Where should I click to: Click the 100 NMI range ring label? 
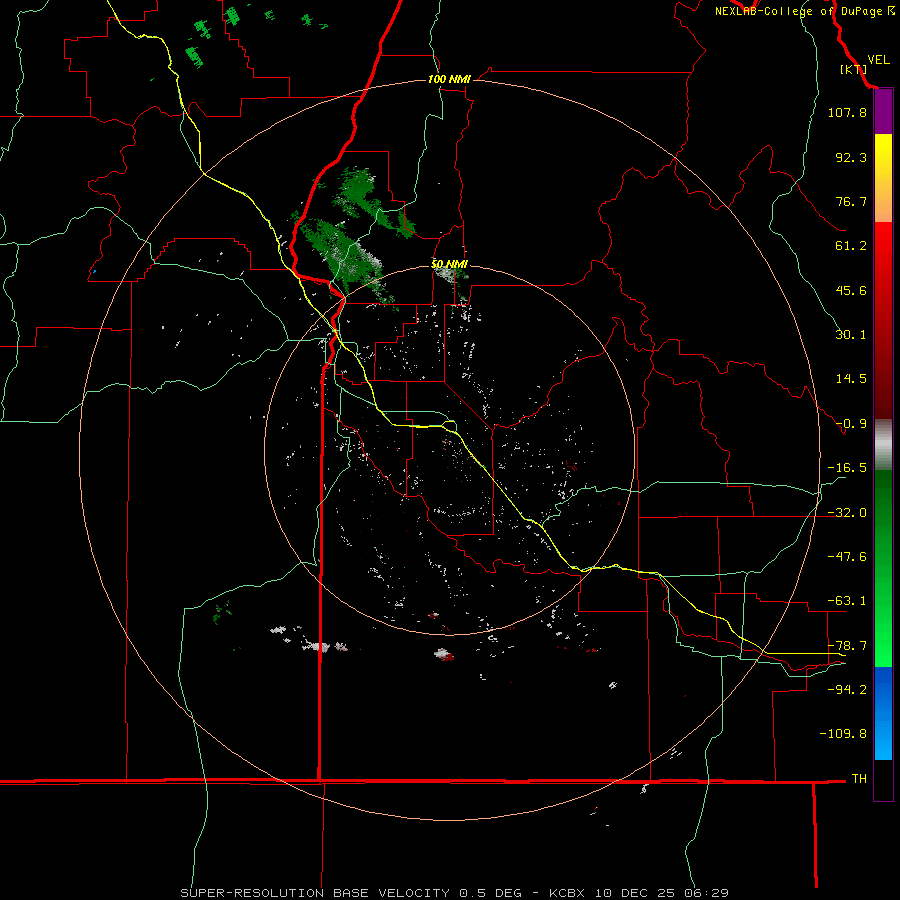449,79
